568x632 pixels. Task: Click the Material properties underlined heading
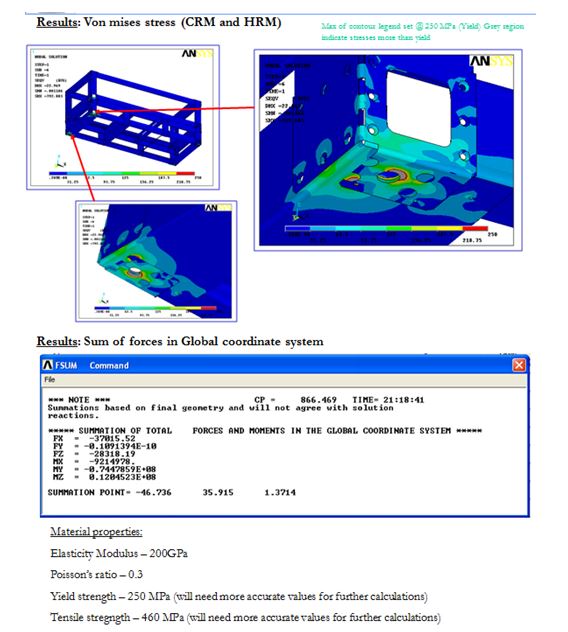click(x=96, y=532)
